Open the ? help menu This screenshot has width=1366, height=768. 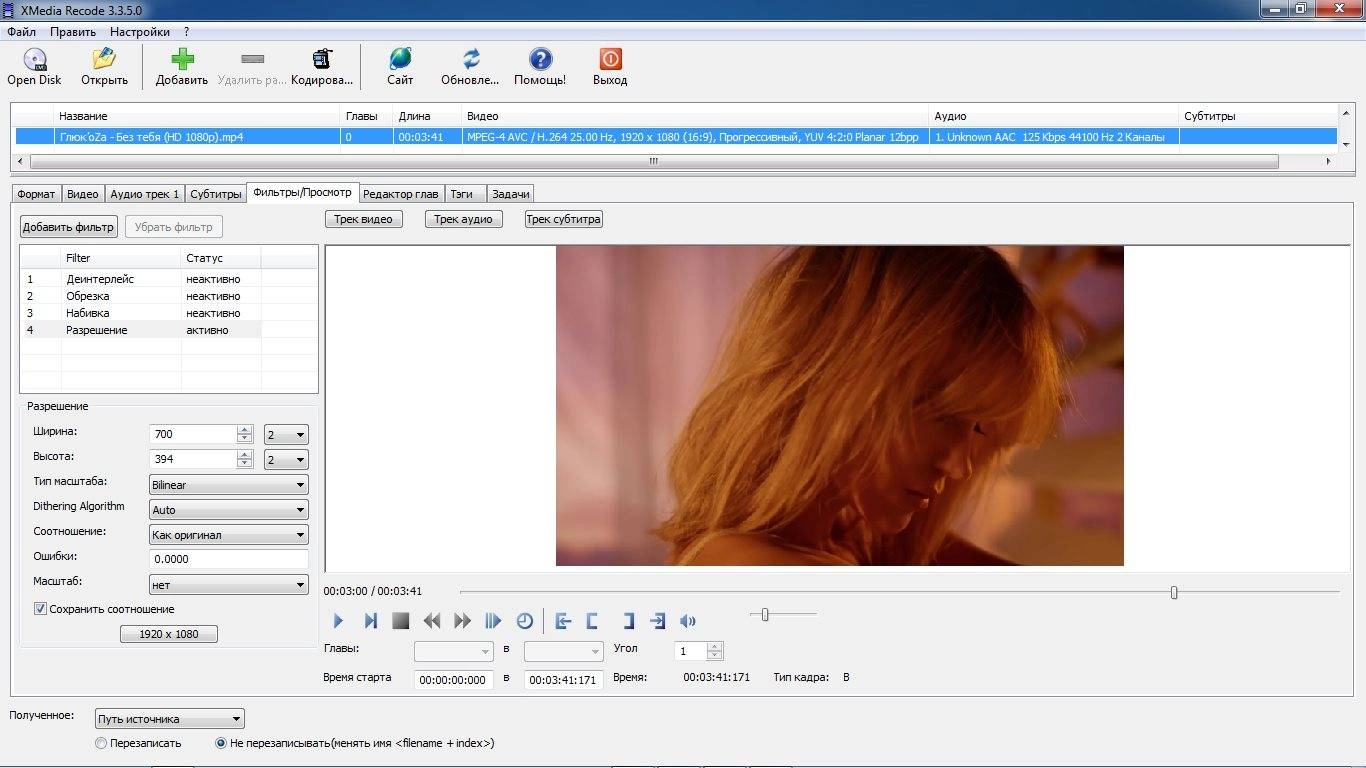[x=186, y=32]
